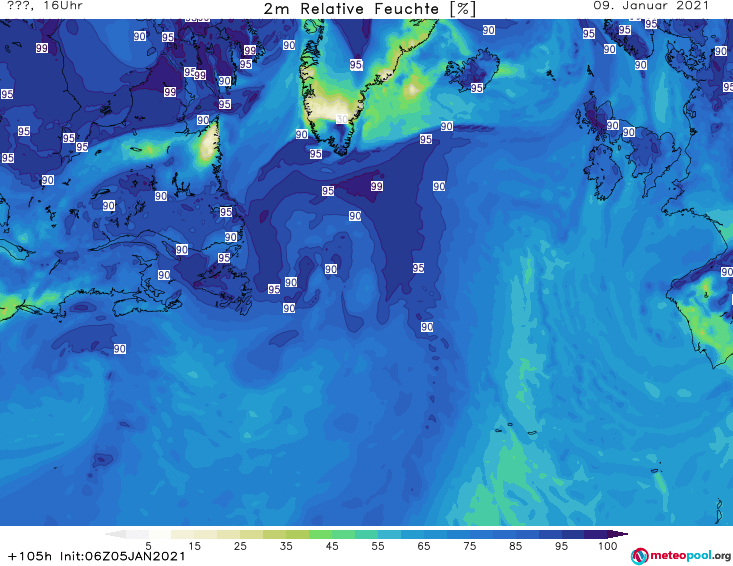Select the title '2m Relative Feuchte [%]'
The image size is (733, 566).
(369, 9)
